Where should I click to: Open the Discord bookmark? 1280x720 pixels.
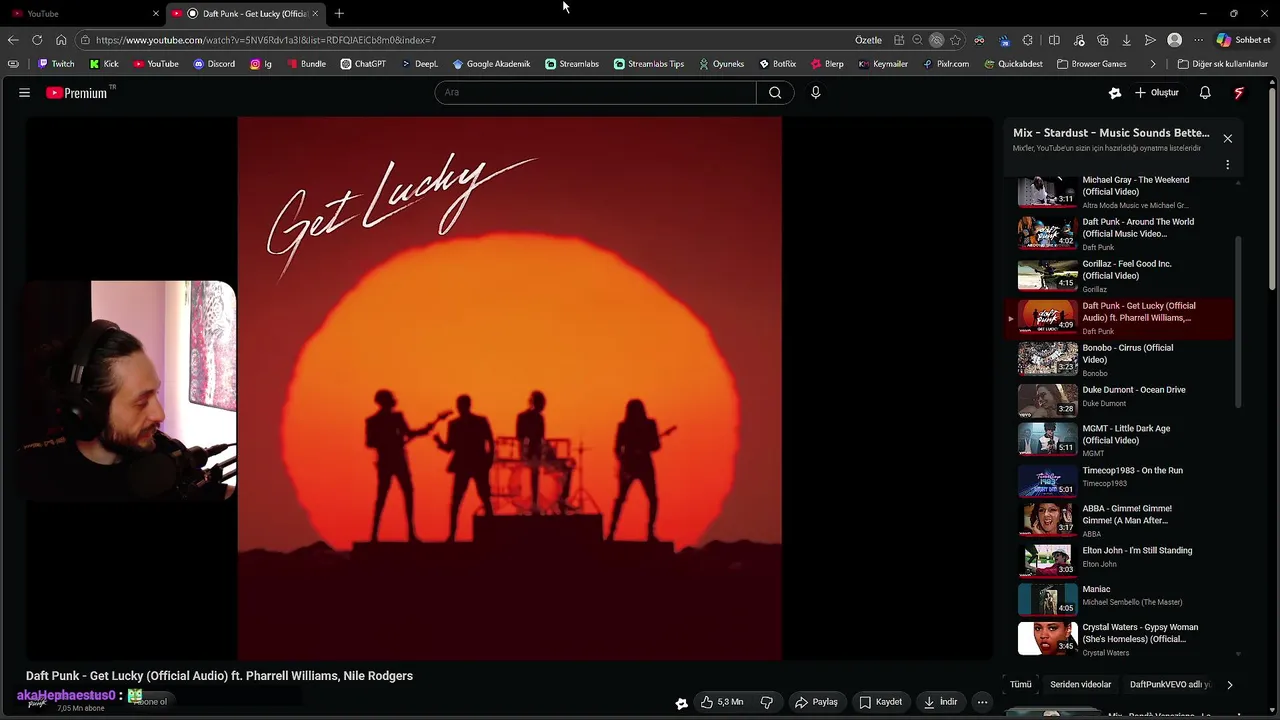click(x=214, y=64)
